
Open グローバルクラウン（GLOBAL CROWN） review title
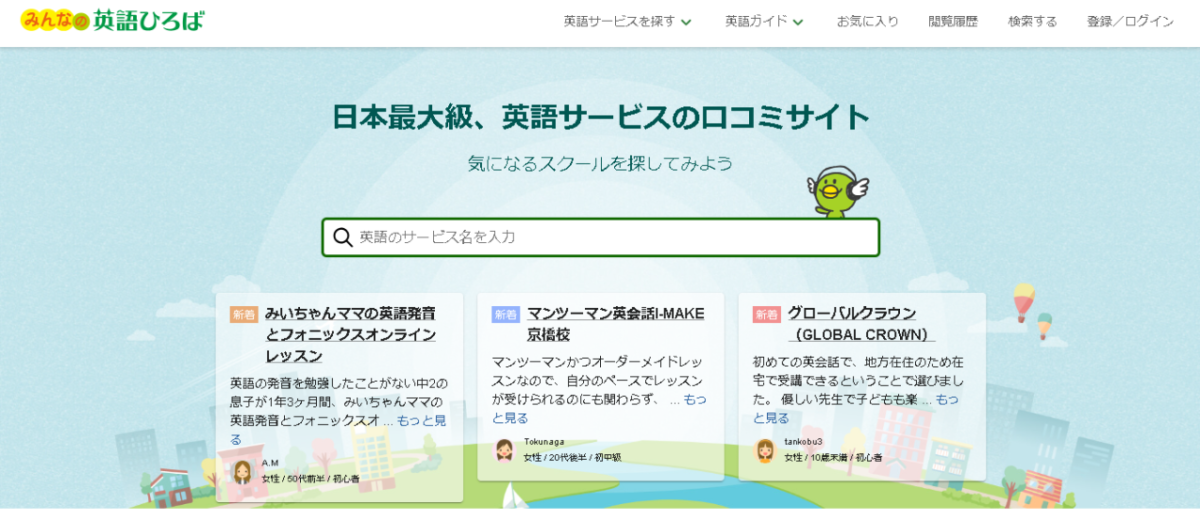(861, 323)
